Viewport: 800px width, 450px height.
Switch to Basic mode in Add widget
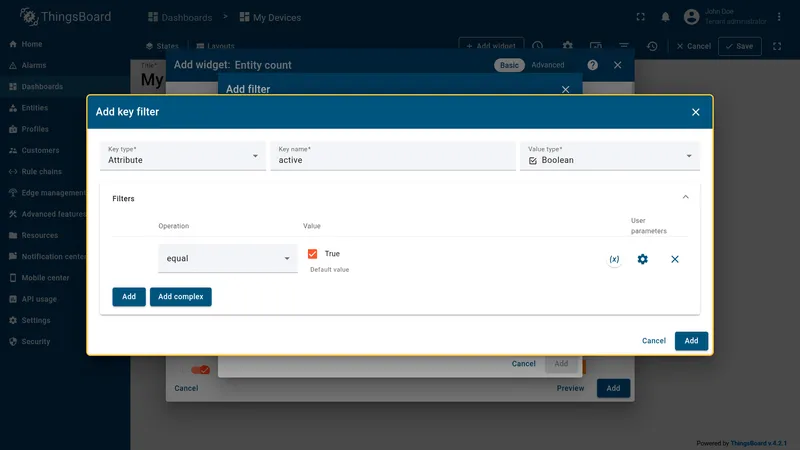[x=509, y=65]
